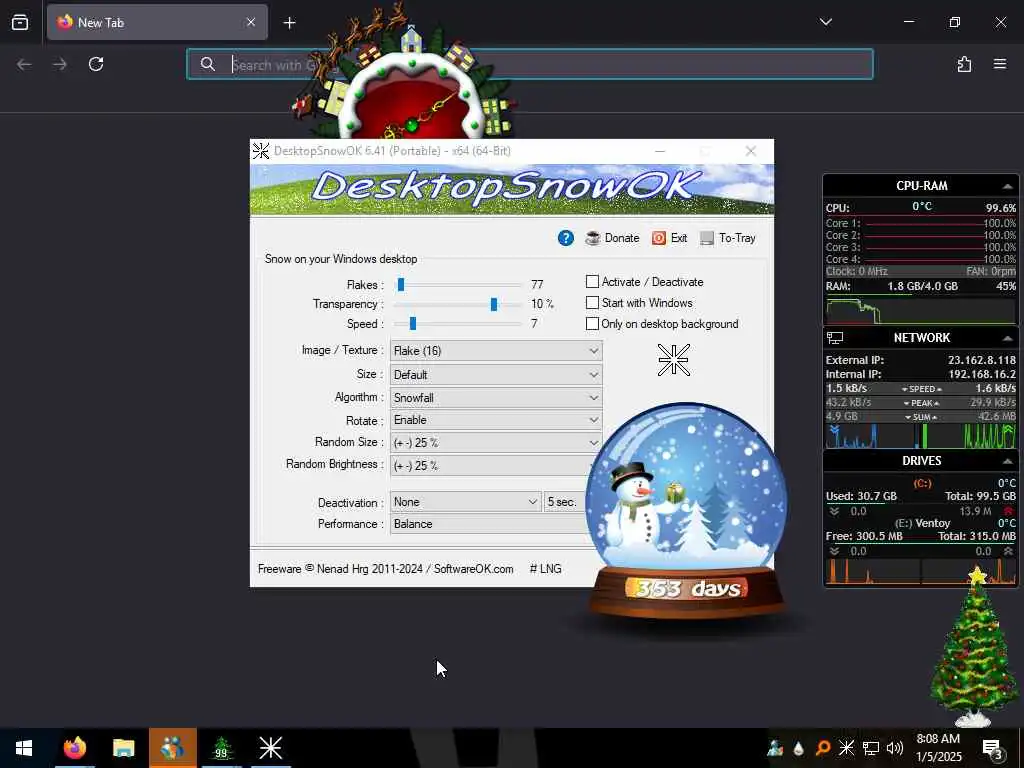Click the orange magnifier tray icon
1024x768 pixels.
pyautogui.click(x=822, y=748)
